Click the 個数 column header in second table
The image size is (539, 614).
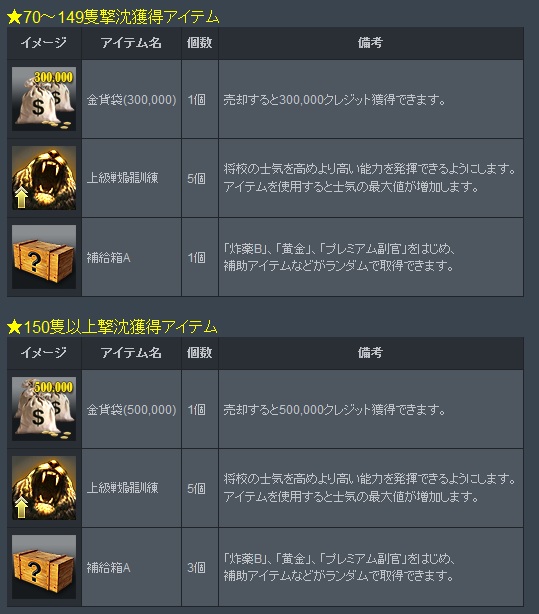(199, 353)
